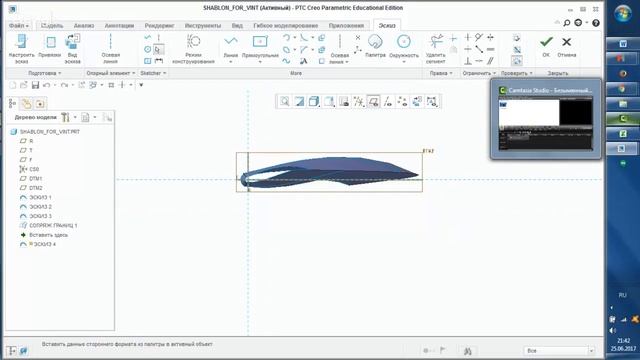Click Sketch View (Вид эскиза) icon
This screenshot has height=360, width=640.
click(x=73, y=48)
